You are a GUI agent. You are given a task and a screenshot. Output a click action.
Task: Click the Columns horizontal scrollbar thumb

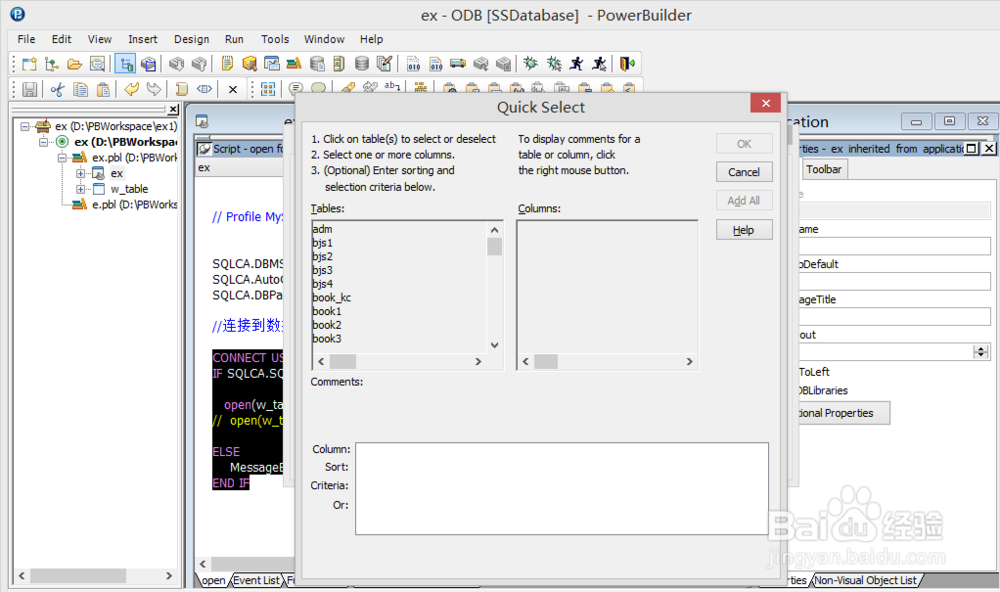click(546, 362)
